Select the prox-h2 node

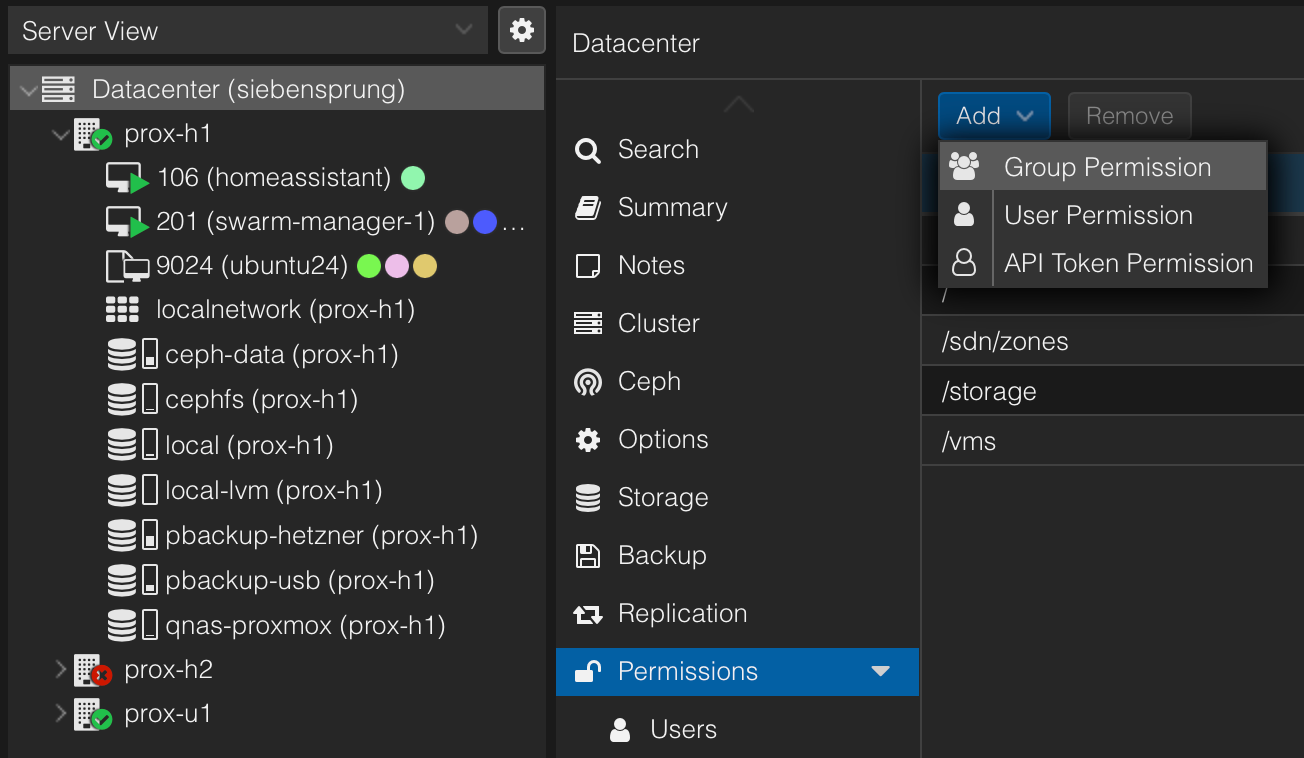(276, 670)
